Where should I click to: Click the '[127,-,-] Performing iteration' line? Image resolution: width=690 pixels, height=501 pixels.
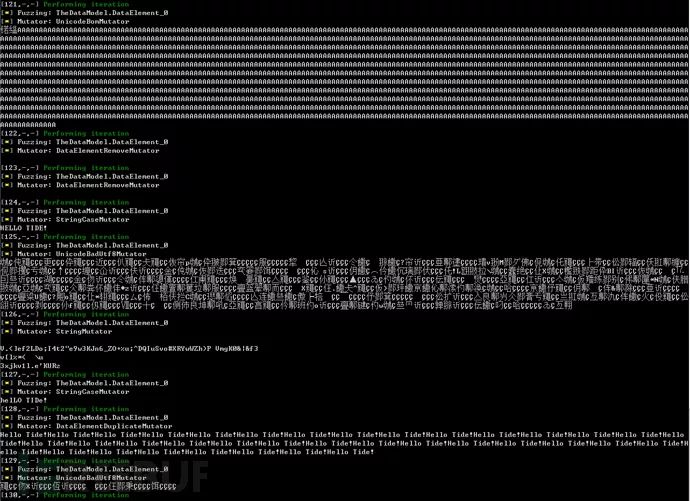65,374
